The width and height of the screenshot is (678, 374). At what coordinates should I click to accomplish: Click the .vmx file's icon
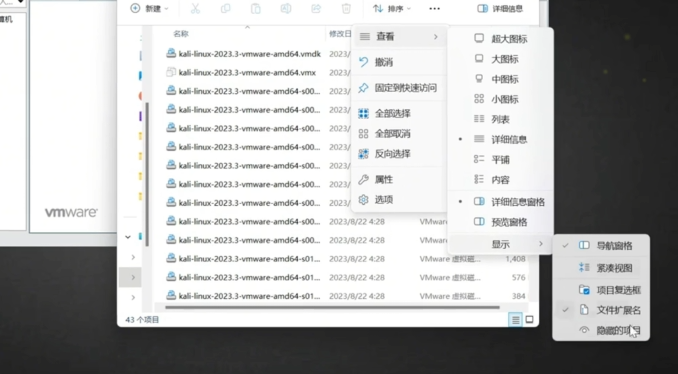click(x=171, y=72)
